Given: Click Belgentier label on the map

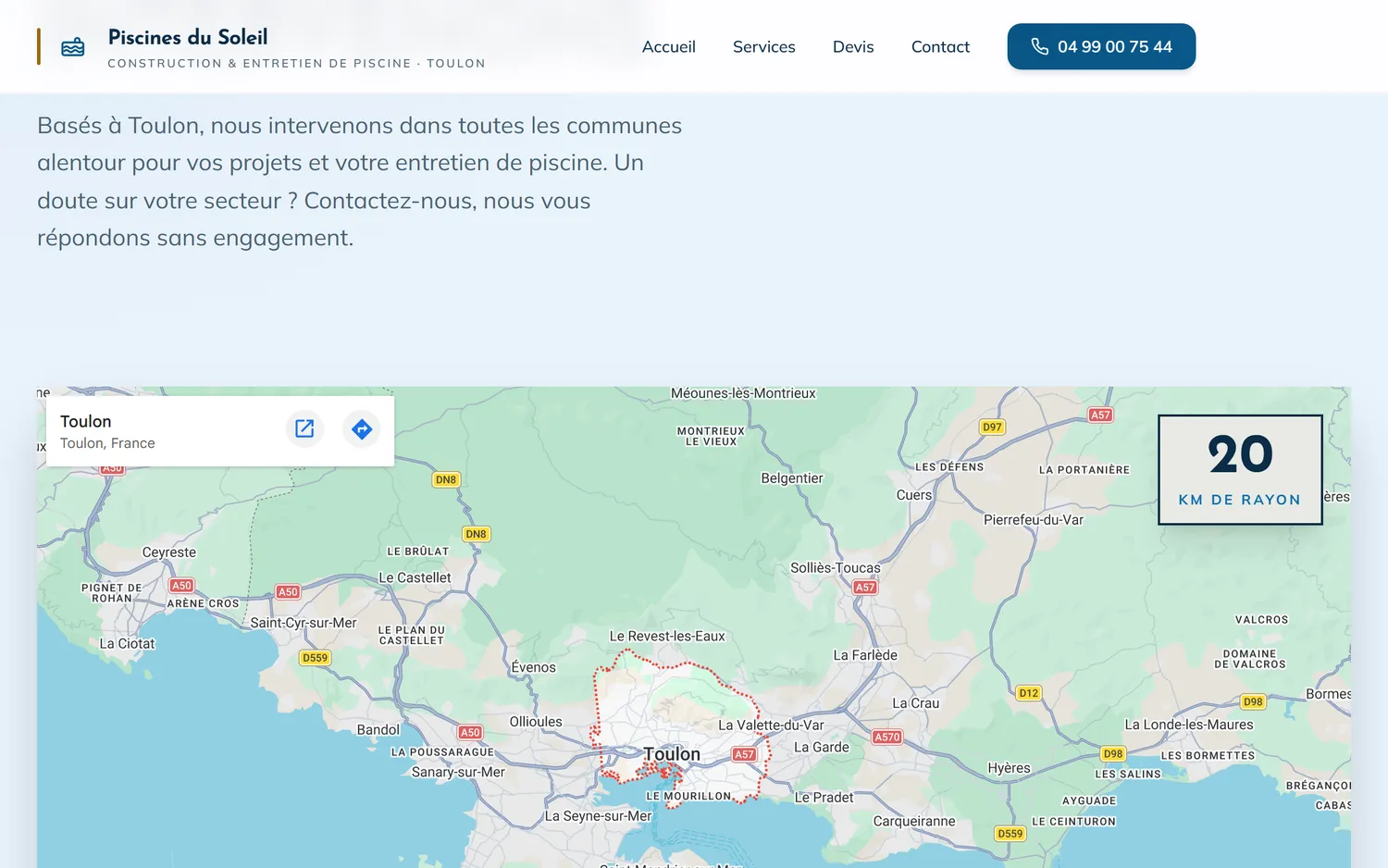Looking at the screenshot, I should [792, 478].
